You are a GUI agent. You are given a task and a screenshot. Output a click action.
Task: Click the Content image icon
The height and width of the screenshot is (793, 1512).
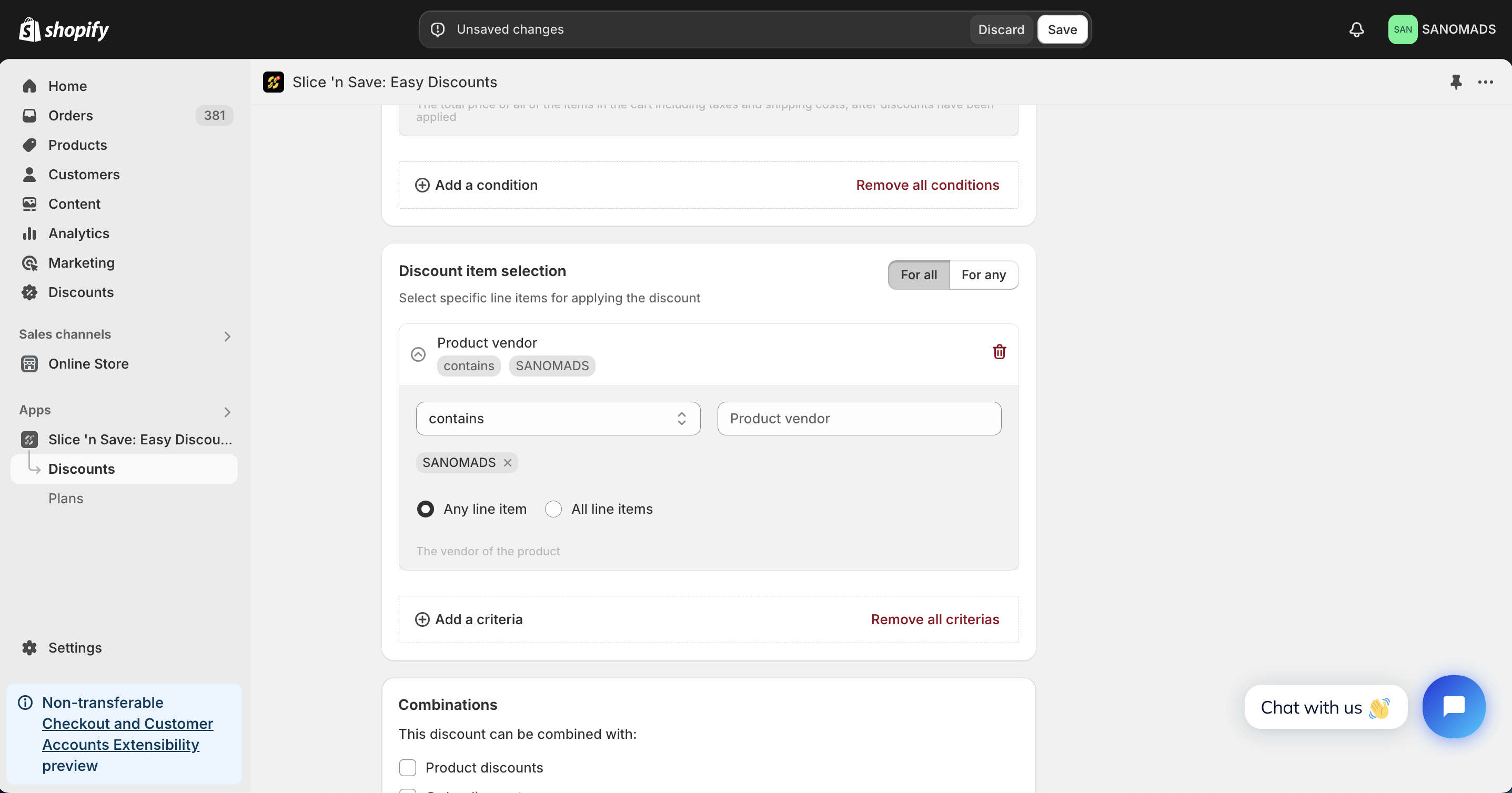click(x=29, y=204)
